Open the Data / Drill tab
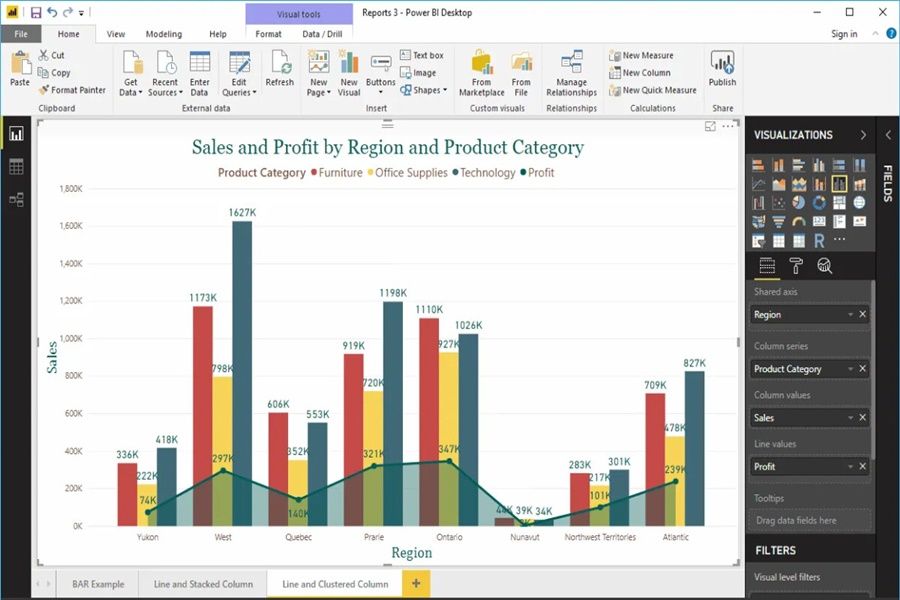 pyautogui.click(x=322, y=34)
